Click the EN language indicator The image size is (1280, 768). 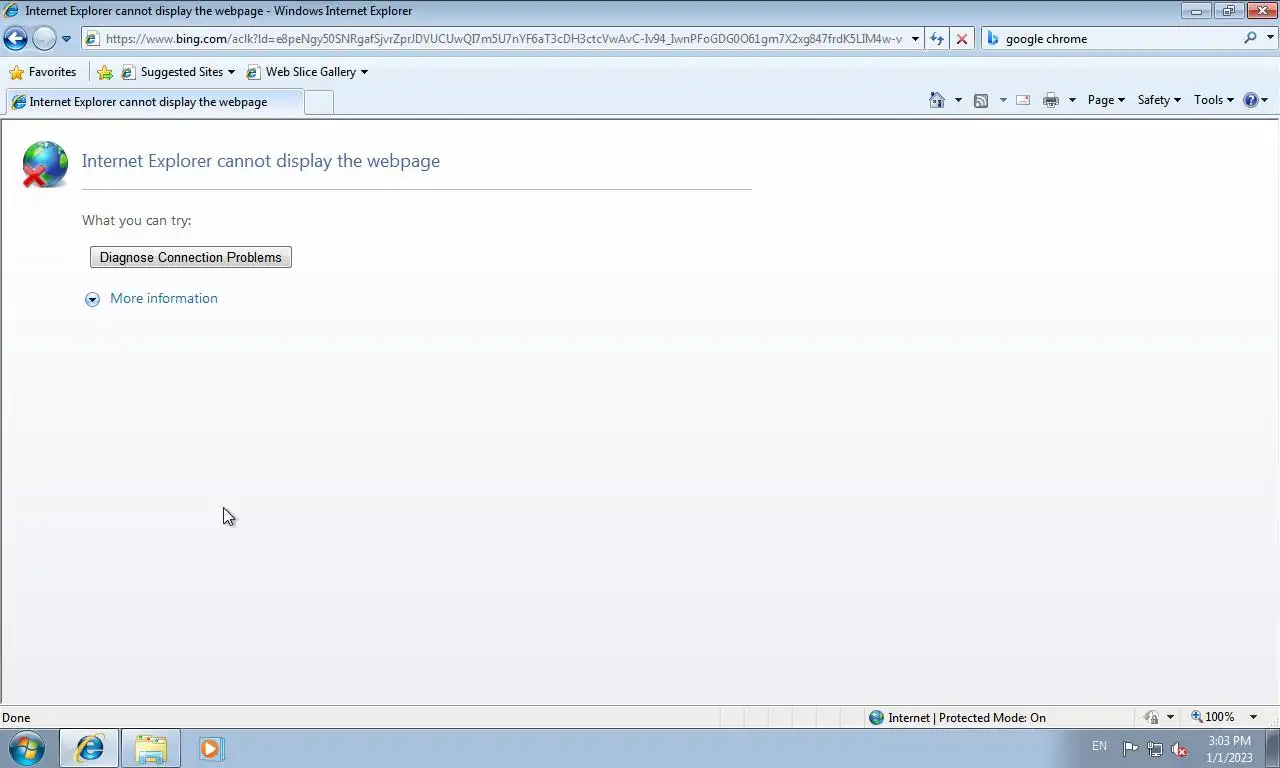(x=1099, y=746)
